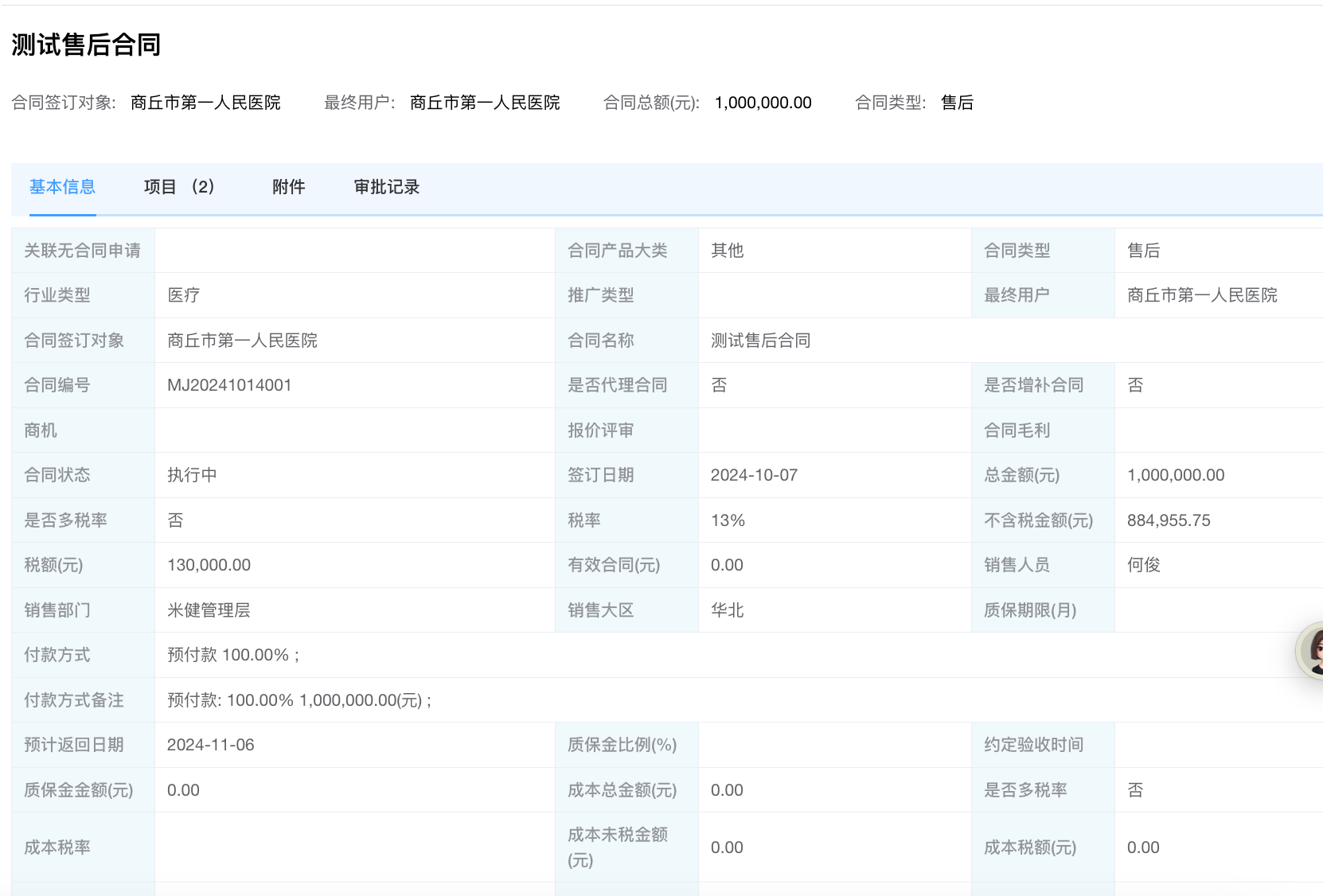Select the expected return date 2024-11-06
Screen dimensions: 1323x896
tap(210, 745)
